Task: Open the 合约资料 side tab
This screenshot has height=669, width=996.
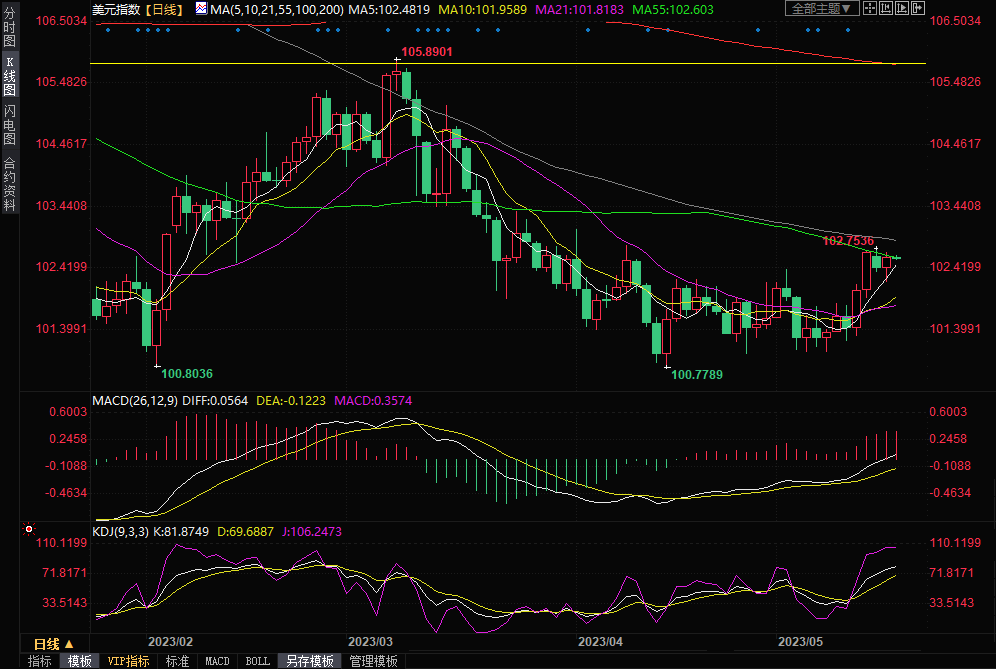Action: tap(10, 184)
